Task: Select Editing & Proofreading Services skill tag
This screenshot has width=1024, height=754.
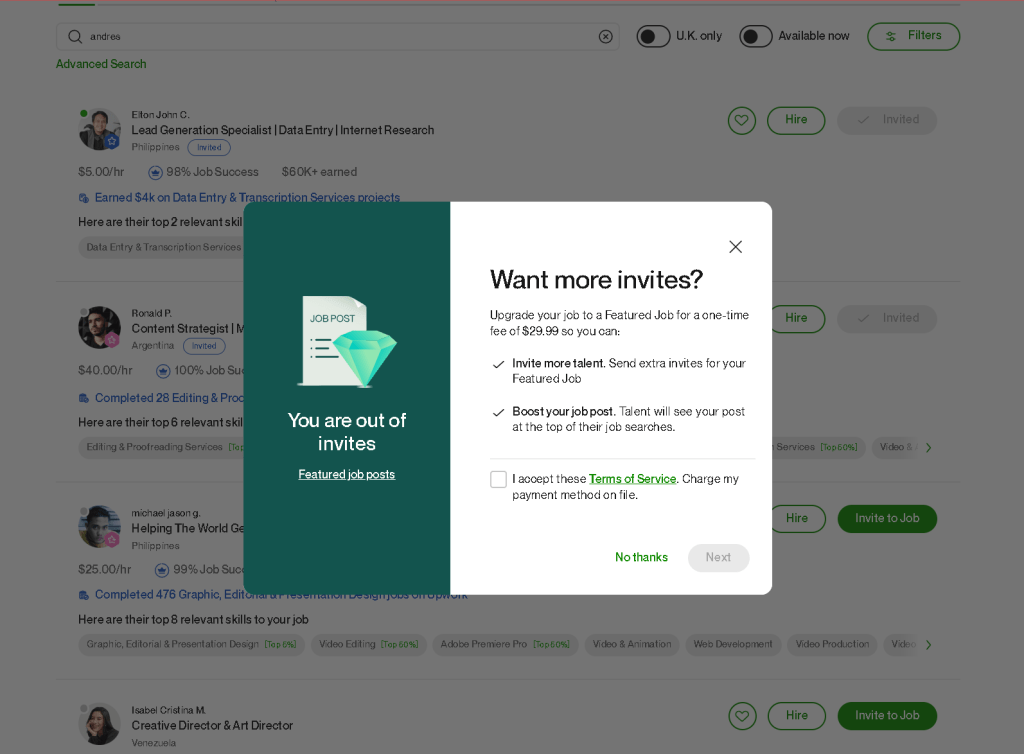Action: click(x=162, y=447)
